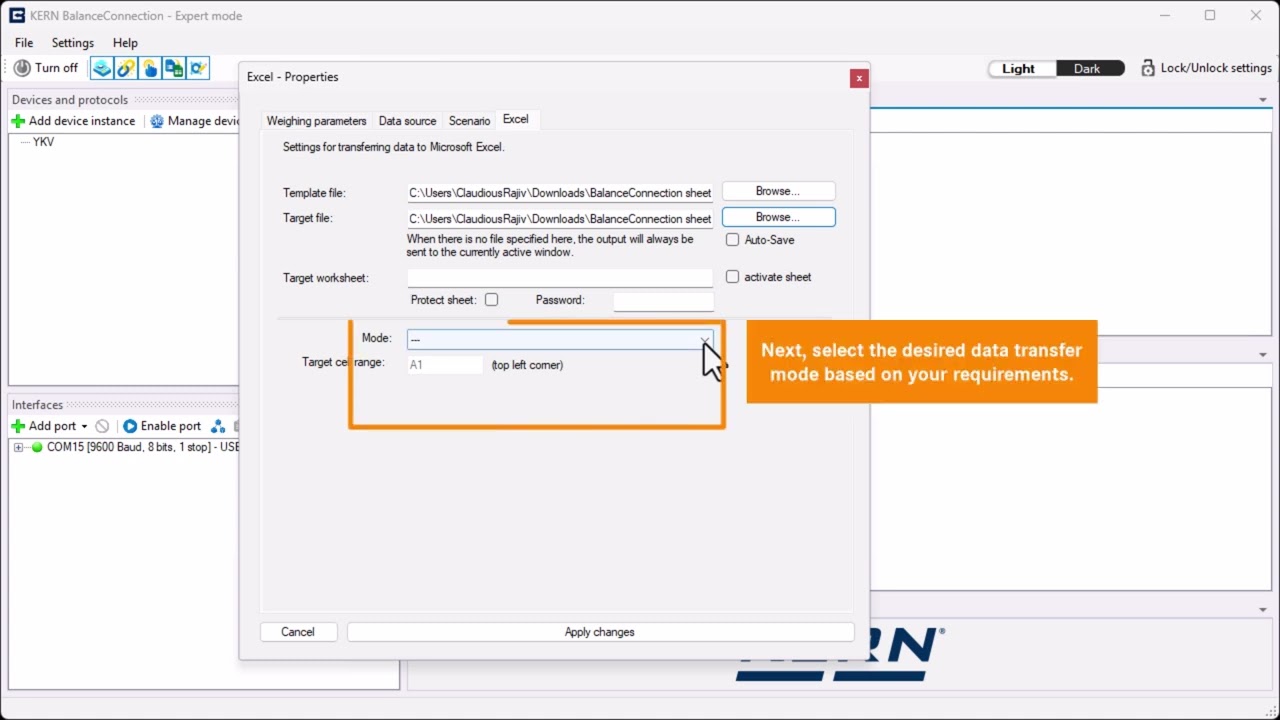The height and width of the screenshot is (720, 1280).
Task: Click the Enable port play icon
Action: [x=130, y=426]
